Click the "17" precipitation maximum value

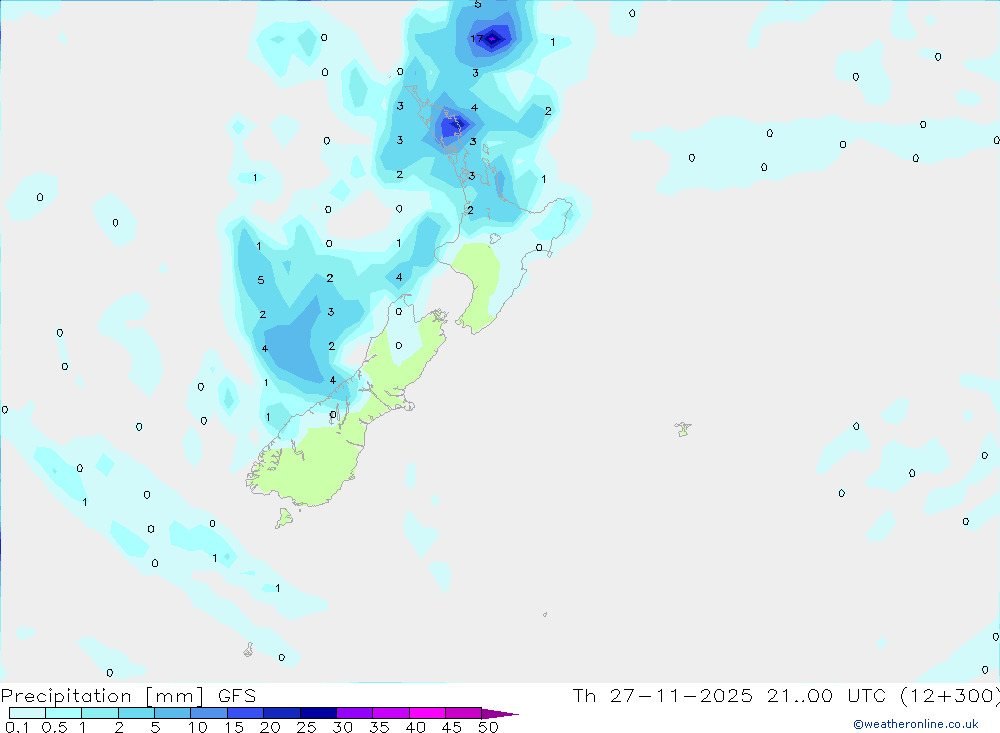(x=476, y=38)
